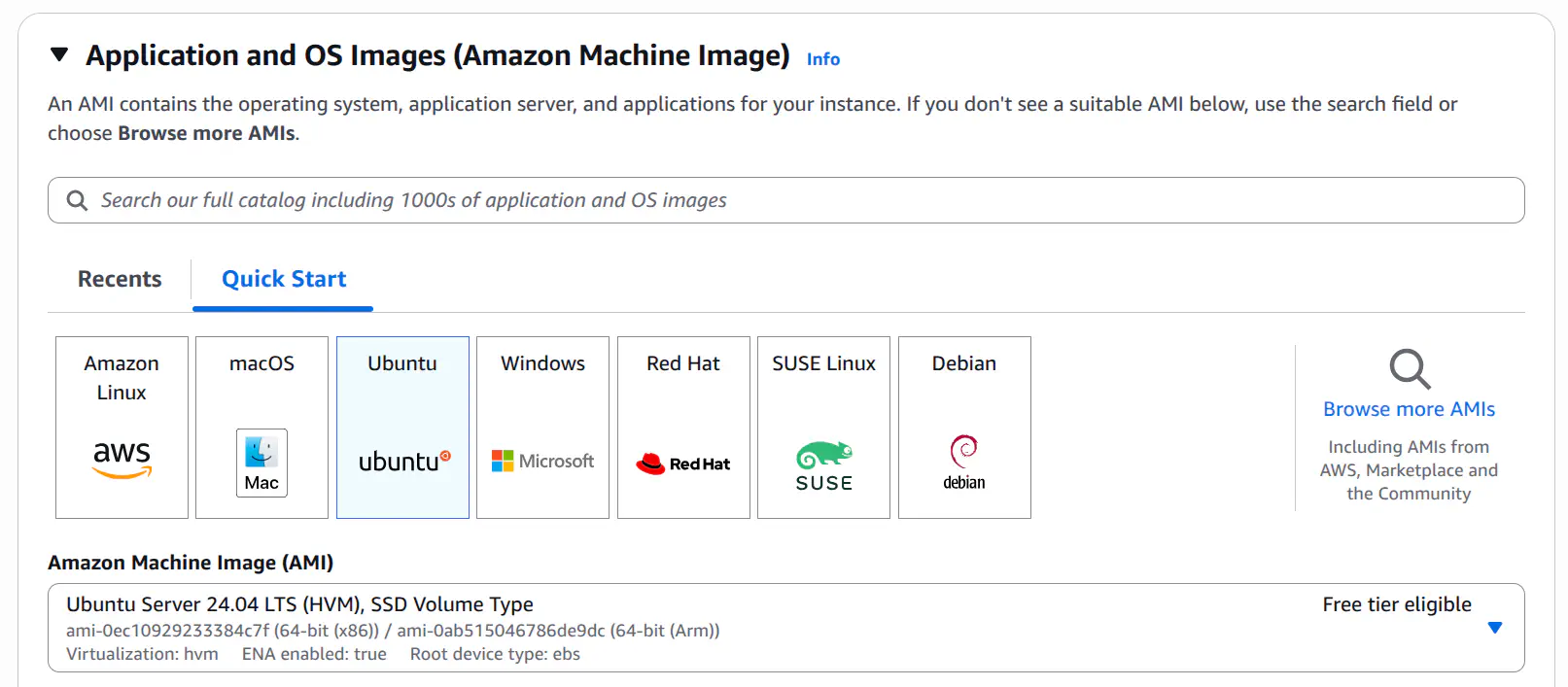Click the debian swirl logo
The height and width of the screenshot is (687, 1568).
963,463
